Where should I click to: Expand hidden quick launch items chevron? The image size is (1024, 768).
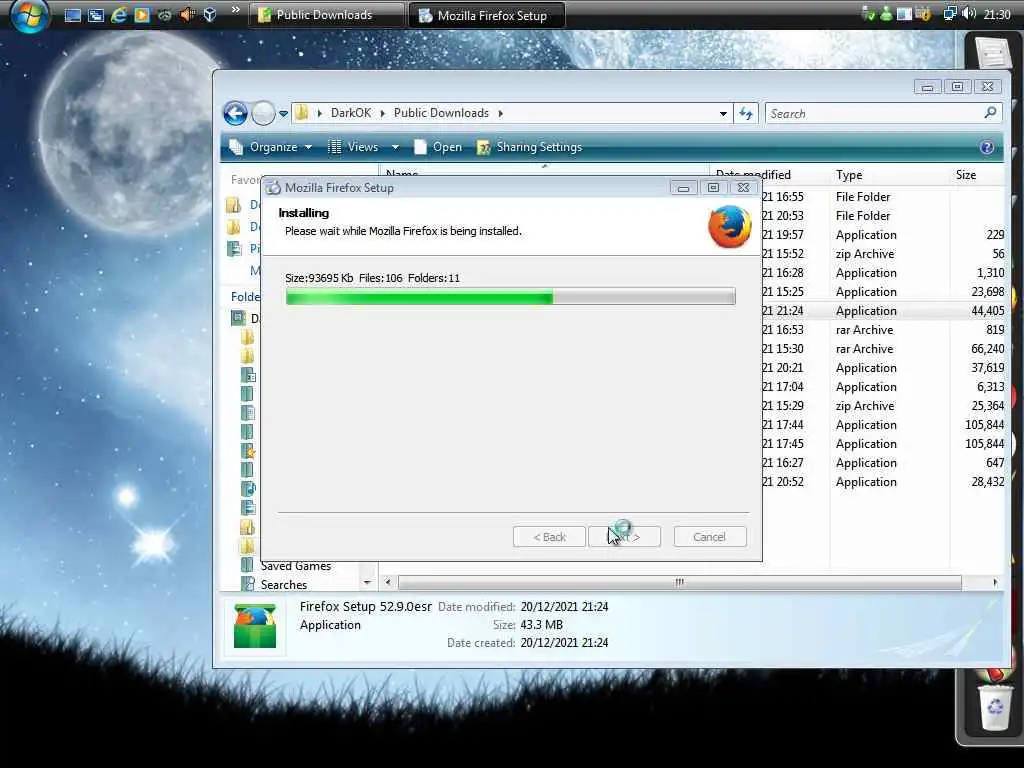click(236, 10)
